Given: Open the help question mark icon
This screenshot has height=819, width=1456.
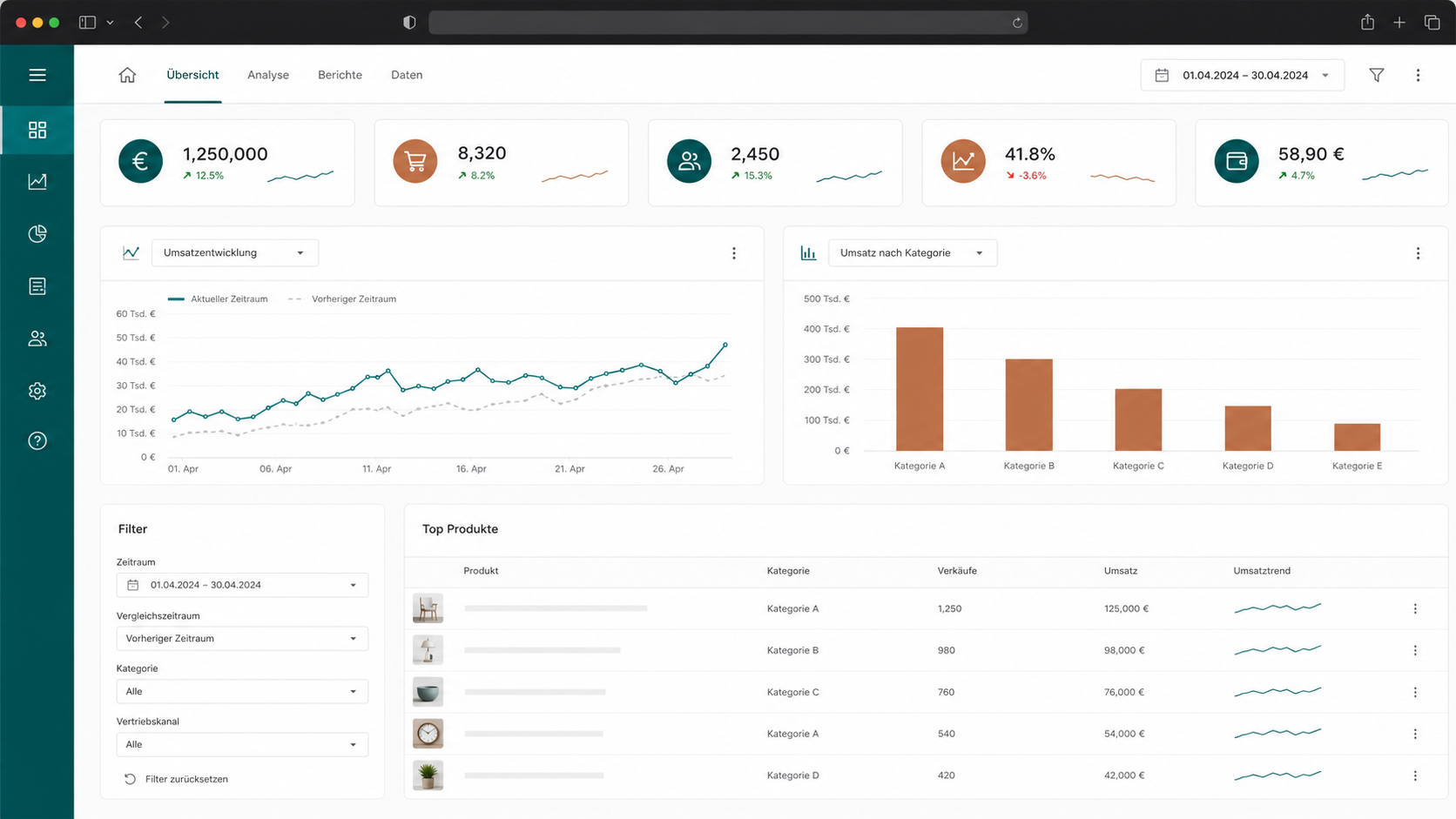Looking at the screenshot, I should tap(37, 440).
